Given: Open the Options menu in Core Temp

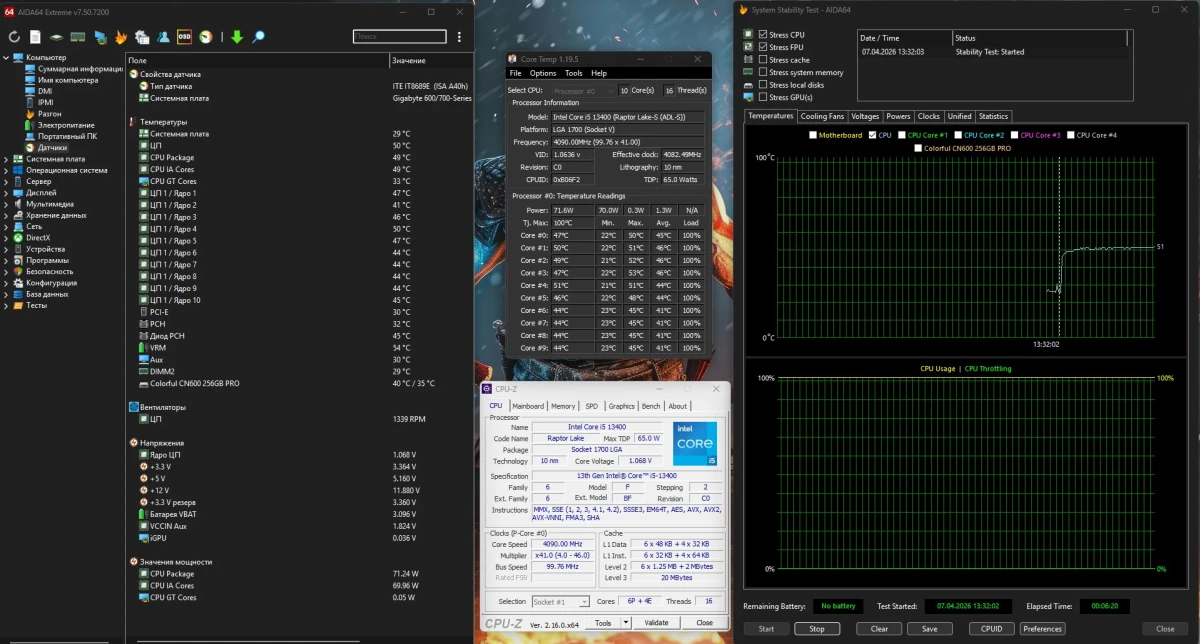Looking at the screenshot, I should (x=543, y=73).
